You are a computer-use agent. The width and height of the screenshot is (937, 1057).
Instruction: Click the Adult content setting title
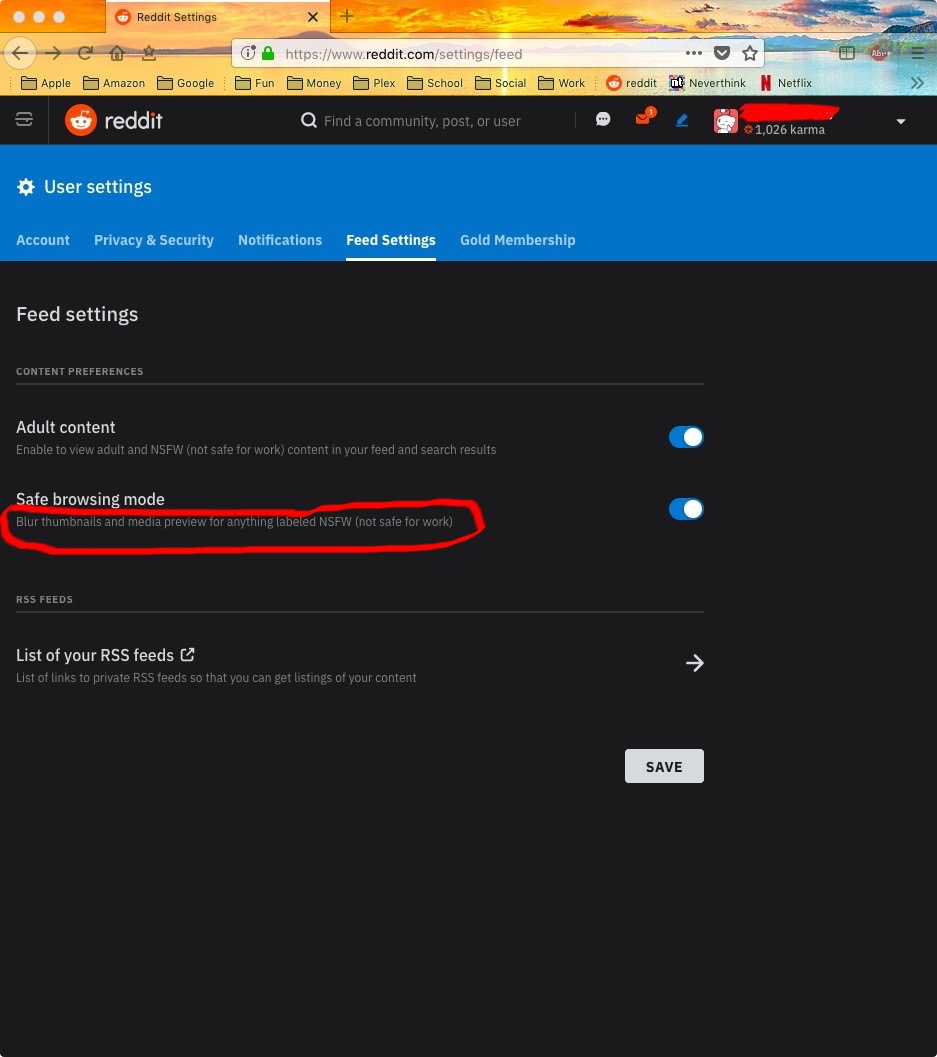point(65,427)
